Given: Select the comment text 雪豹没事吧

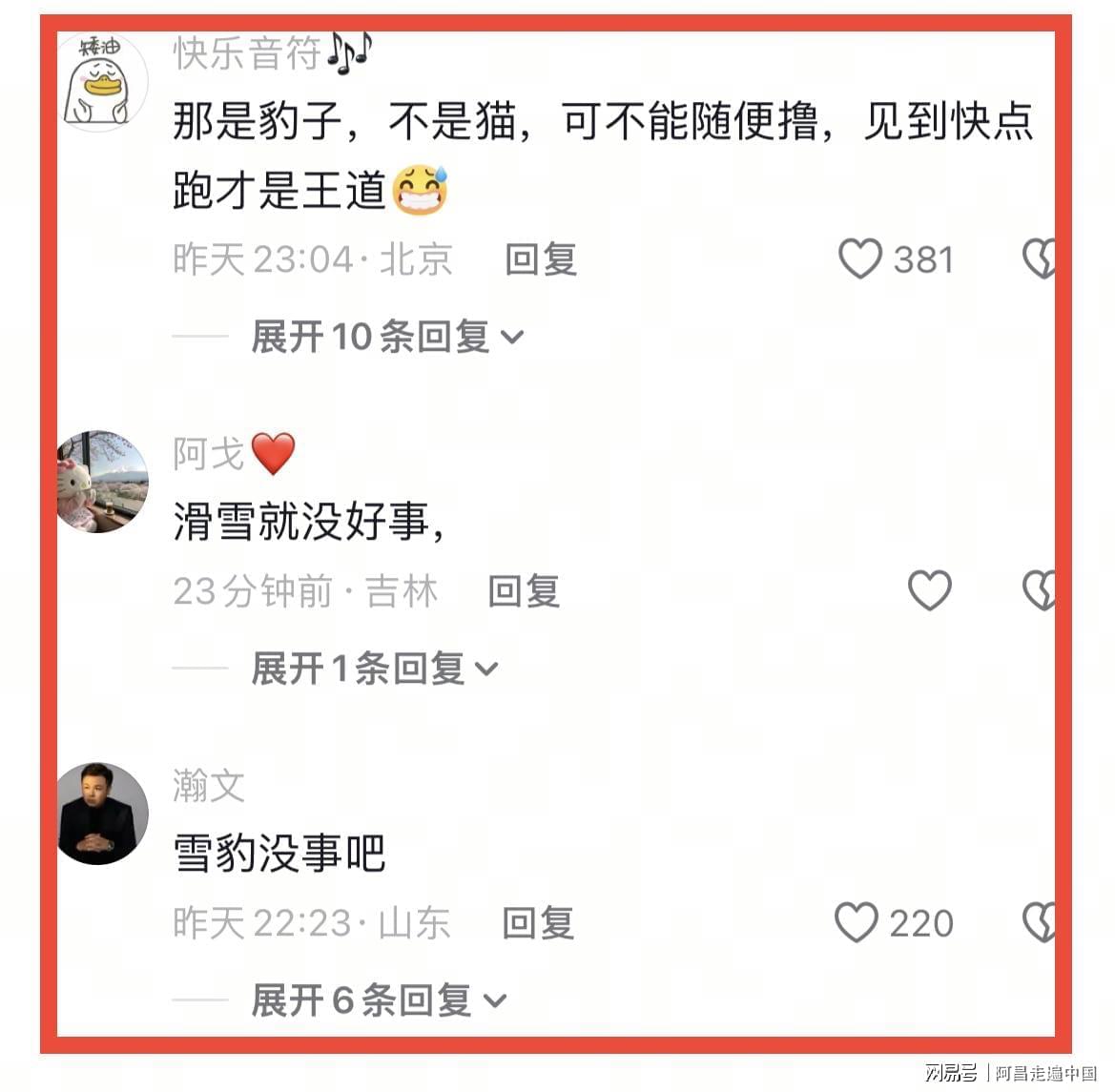Looking at the screenshot, I should (279, 853).
